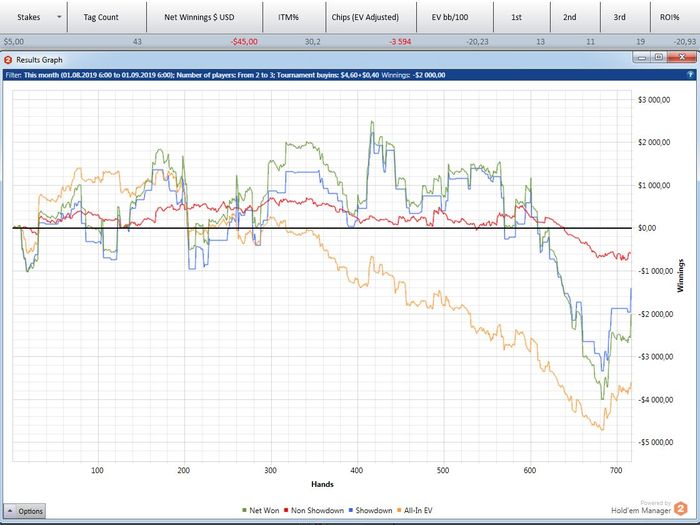Open help question mark in filter bar
Screen dimensions: 700x525
tap(690, 75)
